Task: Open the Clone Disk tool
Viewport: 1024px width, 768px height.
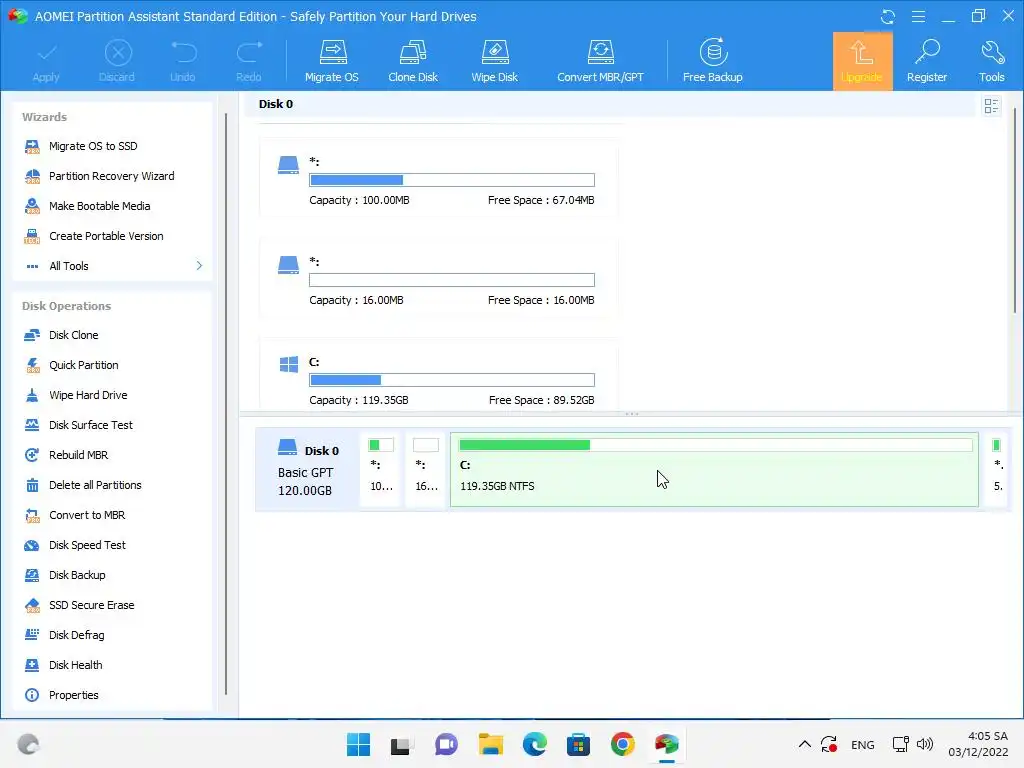Action: click(x=413, y=61)
